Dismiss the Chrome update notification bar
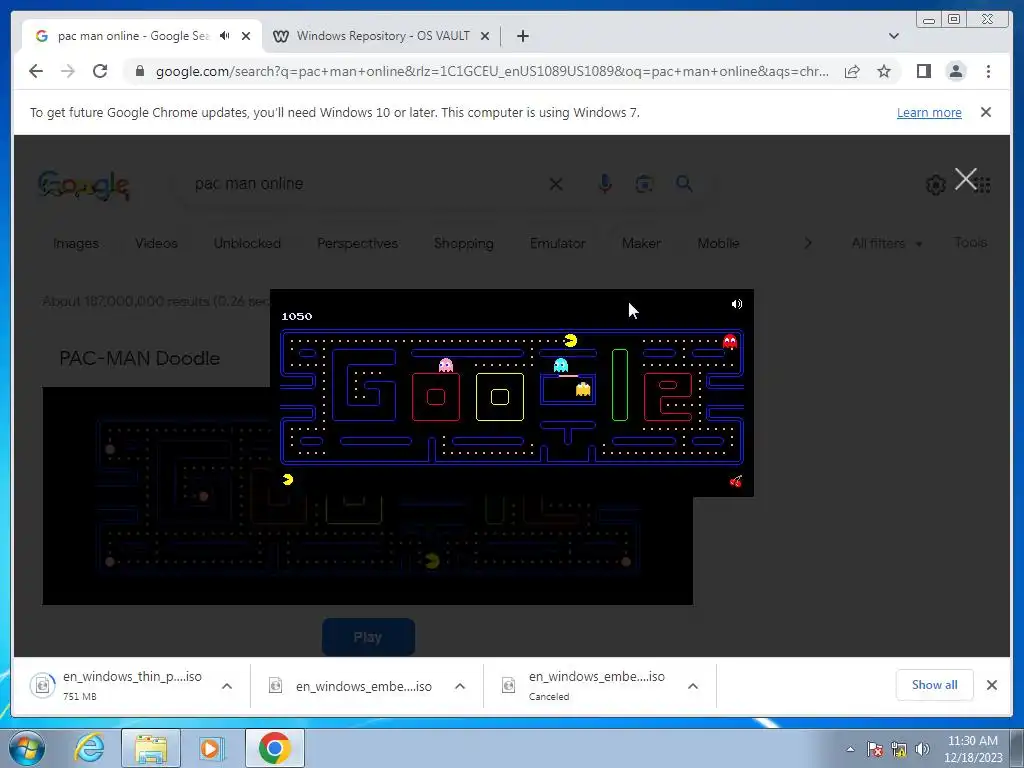Screen dimensions: 1024x768 click(x=986, y=112)
